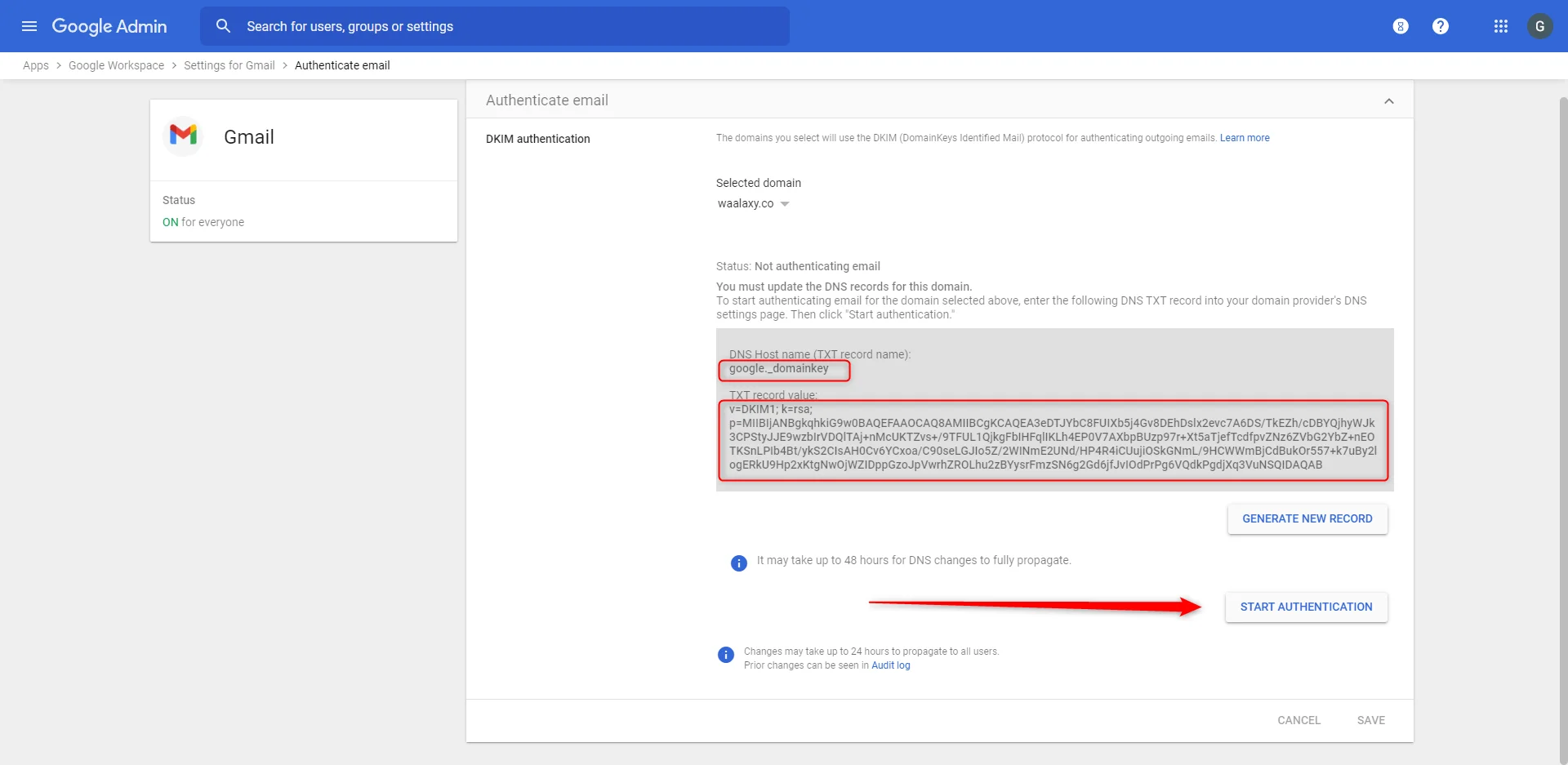Click the Cancel button
The height and width of the screenshot is (765, 1568).
(1298, 720)
